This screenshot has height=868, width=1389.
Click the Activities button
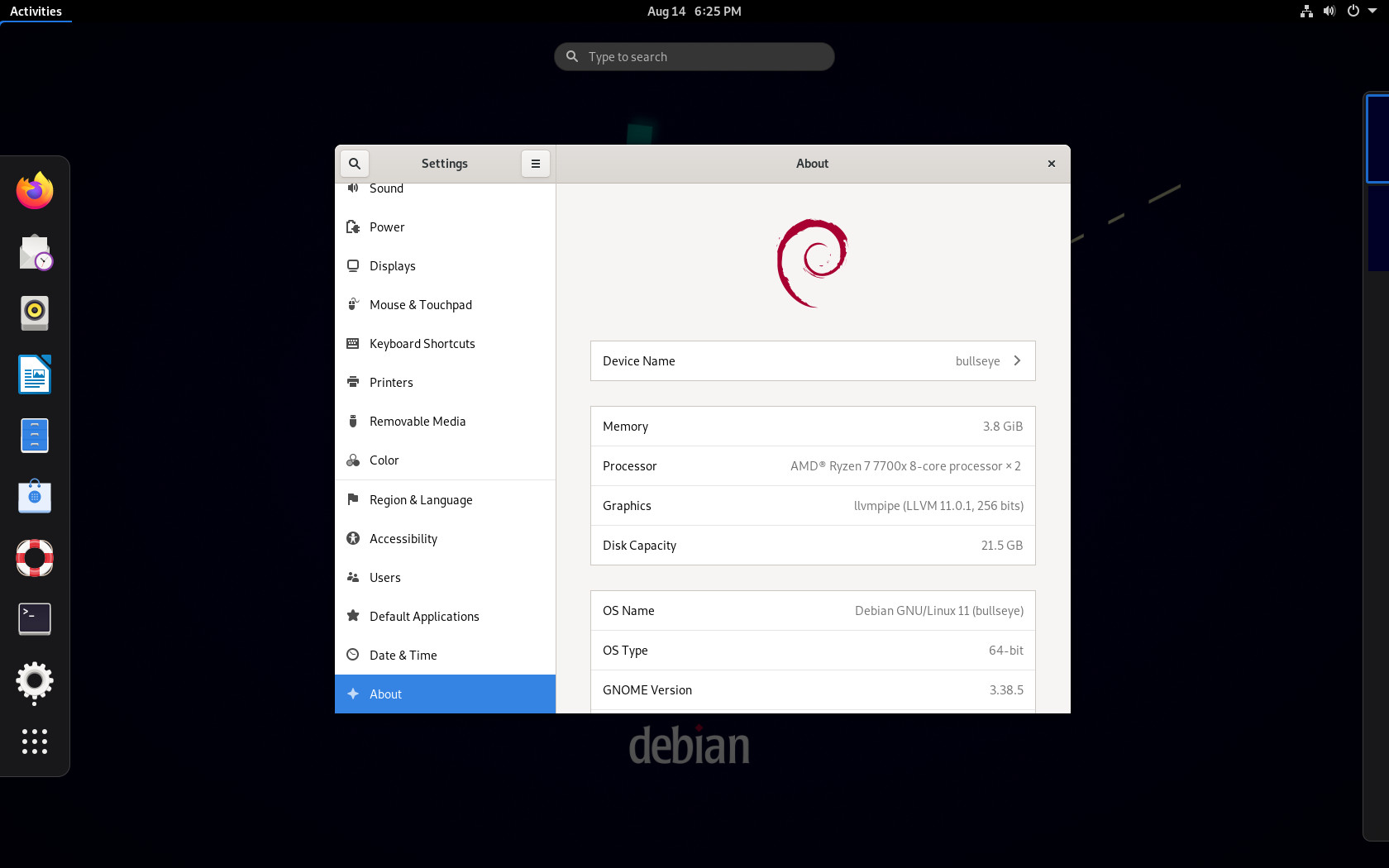tap(36, 12)
